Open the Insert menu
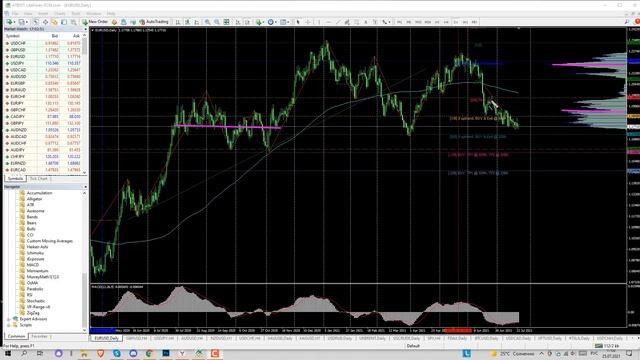The height and width of the screenshot is (360, 640). click(x=43, y=13)
